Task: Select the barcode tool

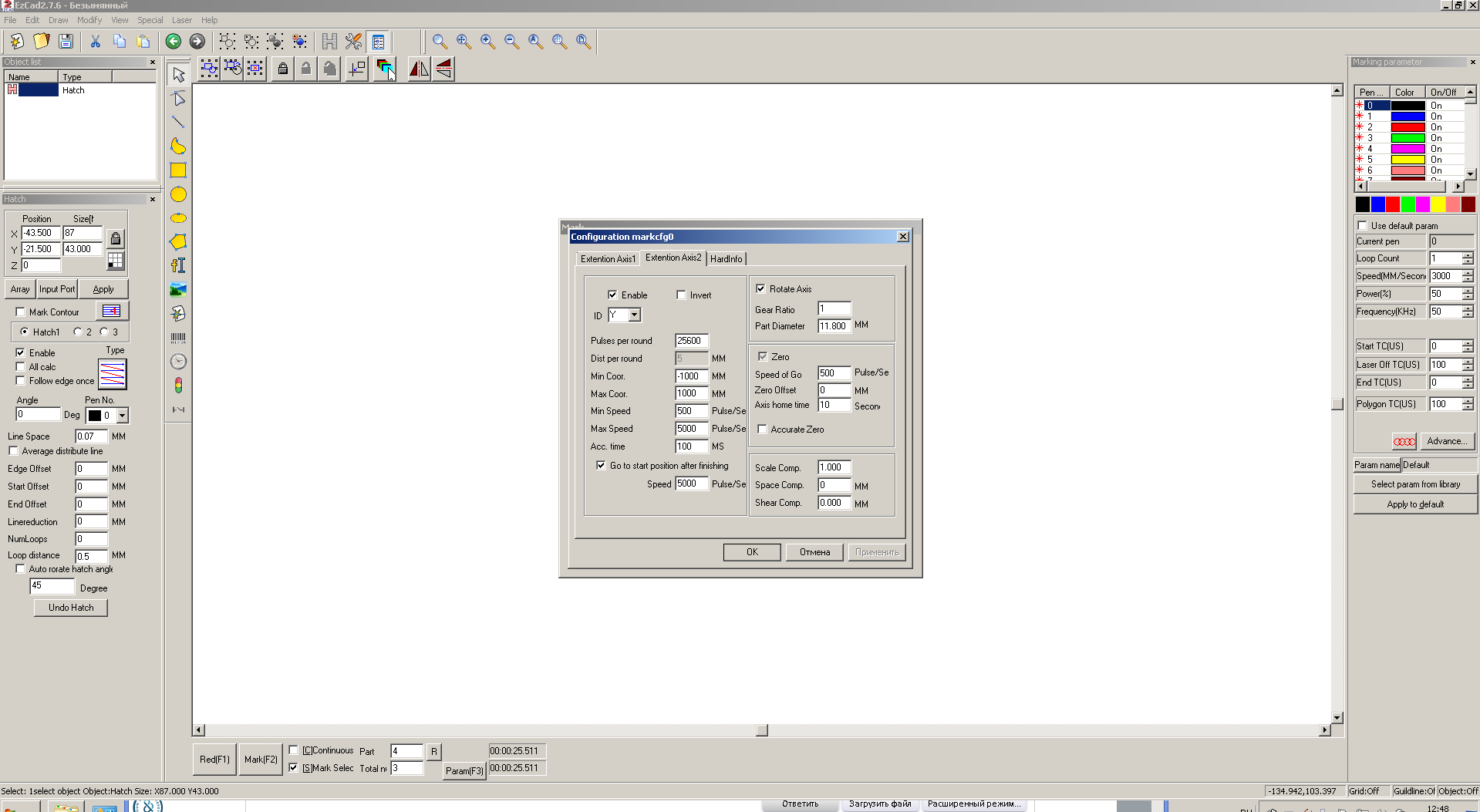Action: (178, 338)
